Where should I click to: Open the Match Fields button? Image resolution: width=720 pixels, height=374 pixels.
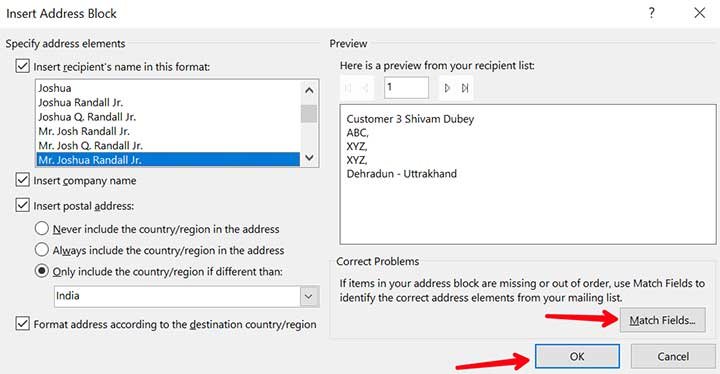tap(662, 320)
